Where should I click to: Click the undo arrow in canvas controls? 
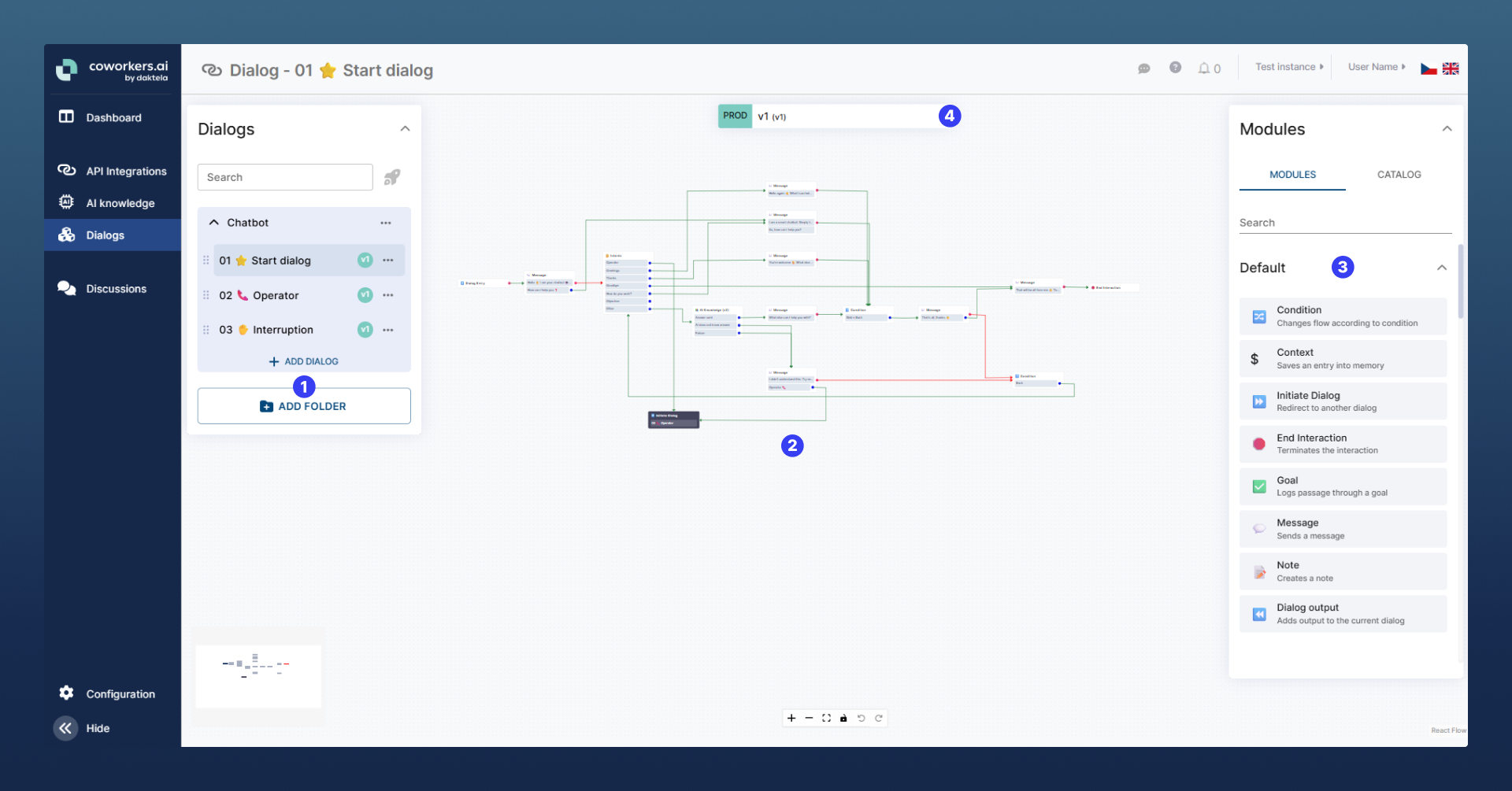click(861, 718)
